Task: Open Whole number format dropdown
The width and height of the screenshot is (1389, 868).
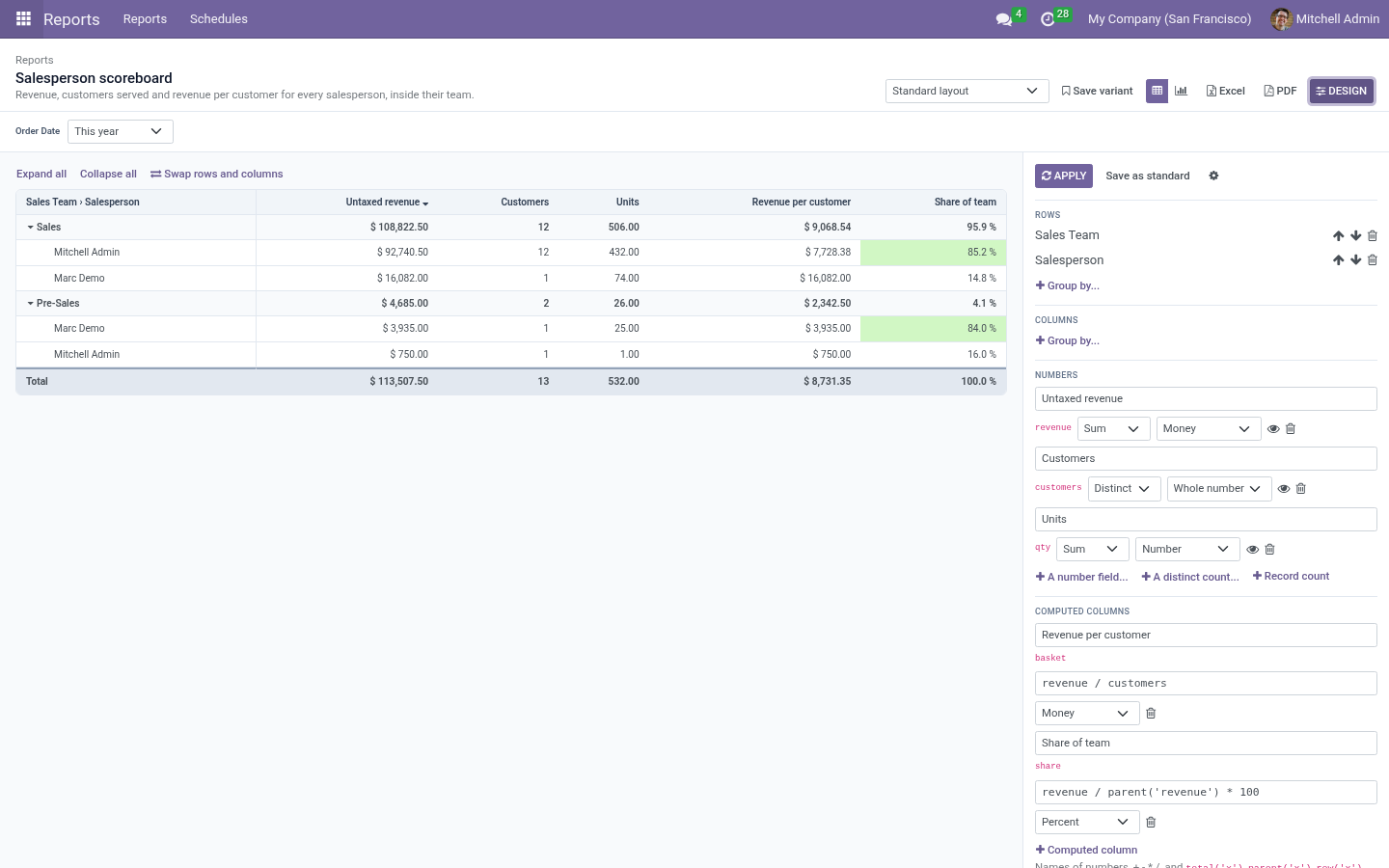Action: [x=1219, y=488]
